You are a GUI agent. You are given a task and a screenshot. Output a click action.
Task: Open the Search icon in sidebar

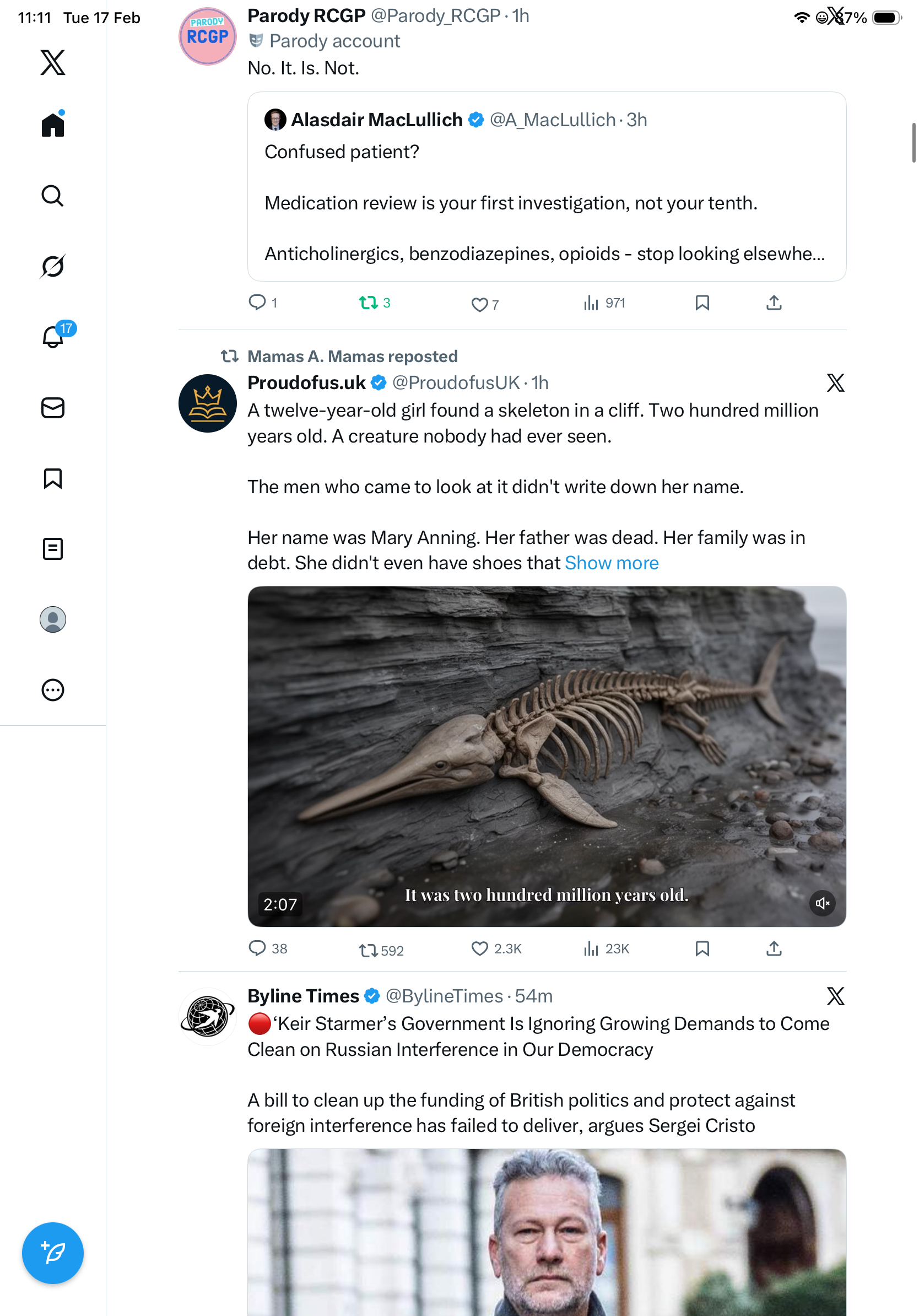pyautogui.click(x=52, y=196)
